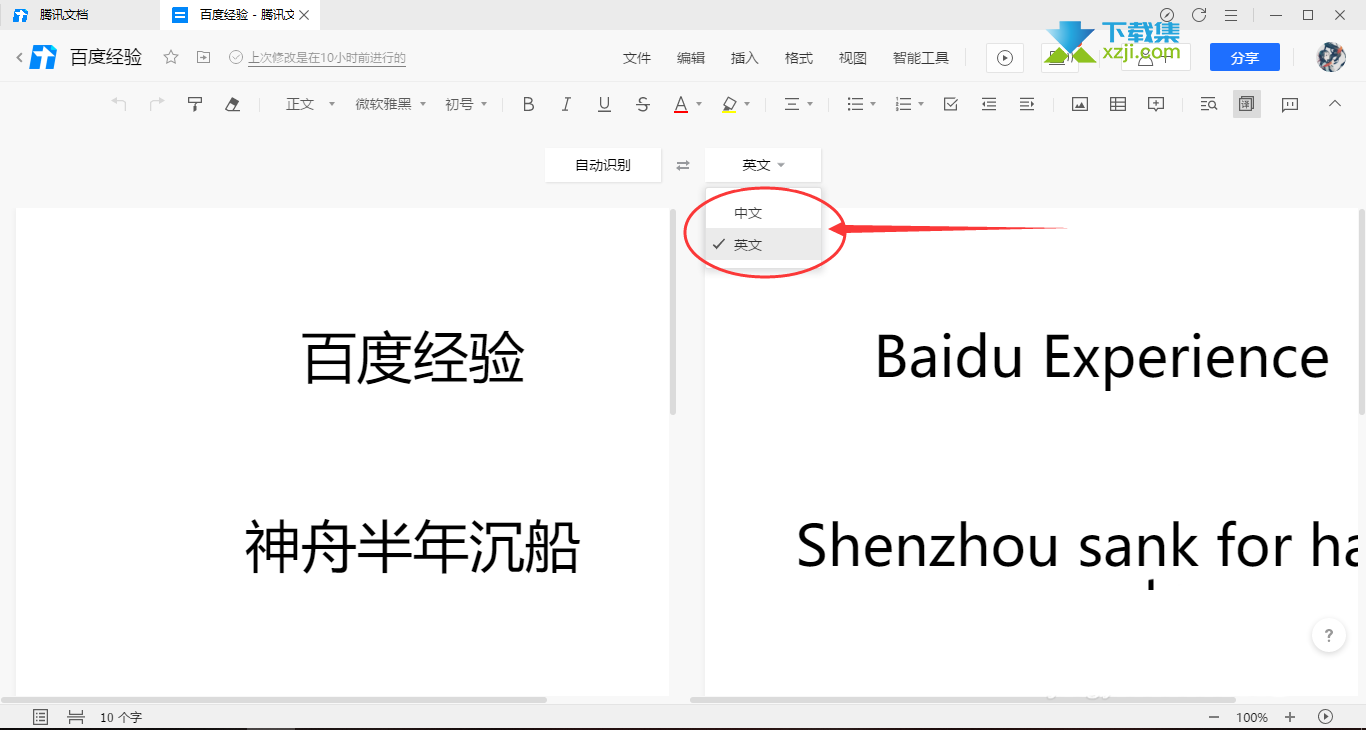Toggle bold formatting
1366x730 pixels.
(529, 104)
